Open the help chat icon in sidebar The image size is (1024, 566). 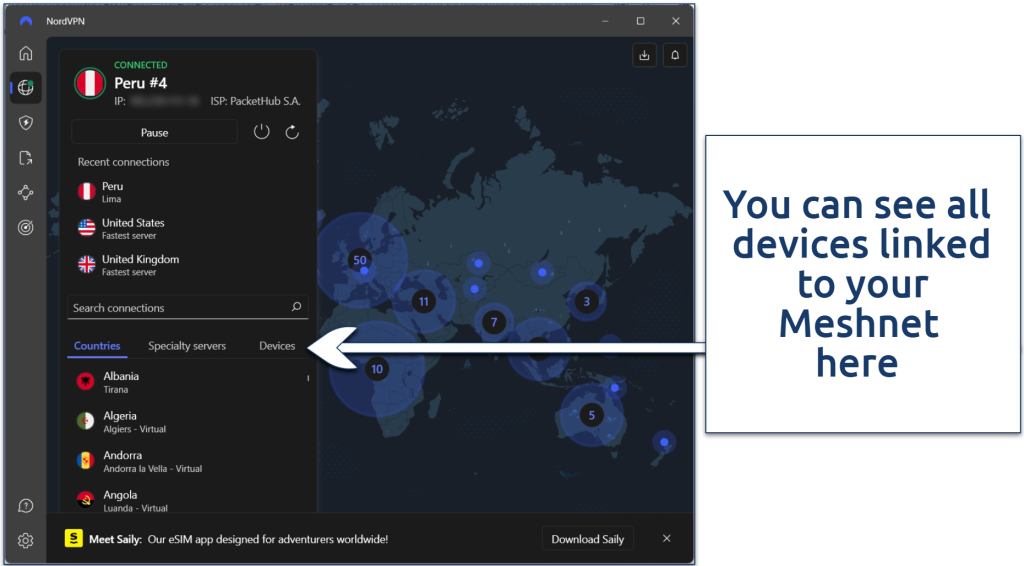[x=25, y=506]
